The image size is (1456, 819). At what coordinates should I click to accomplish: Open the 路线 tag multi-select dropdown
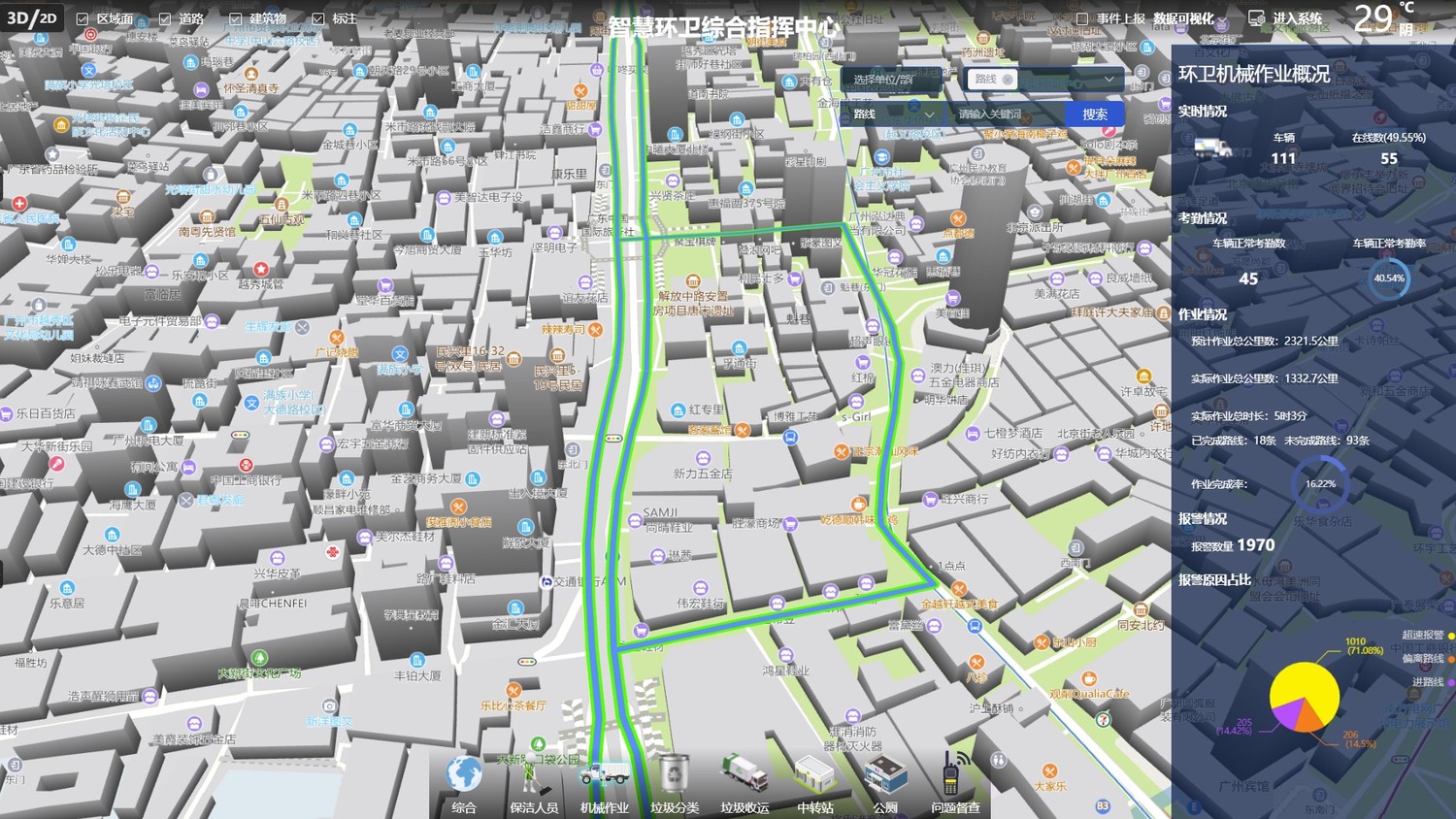(x=1044, y=80)
